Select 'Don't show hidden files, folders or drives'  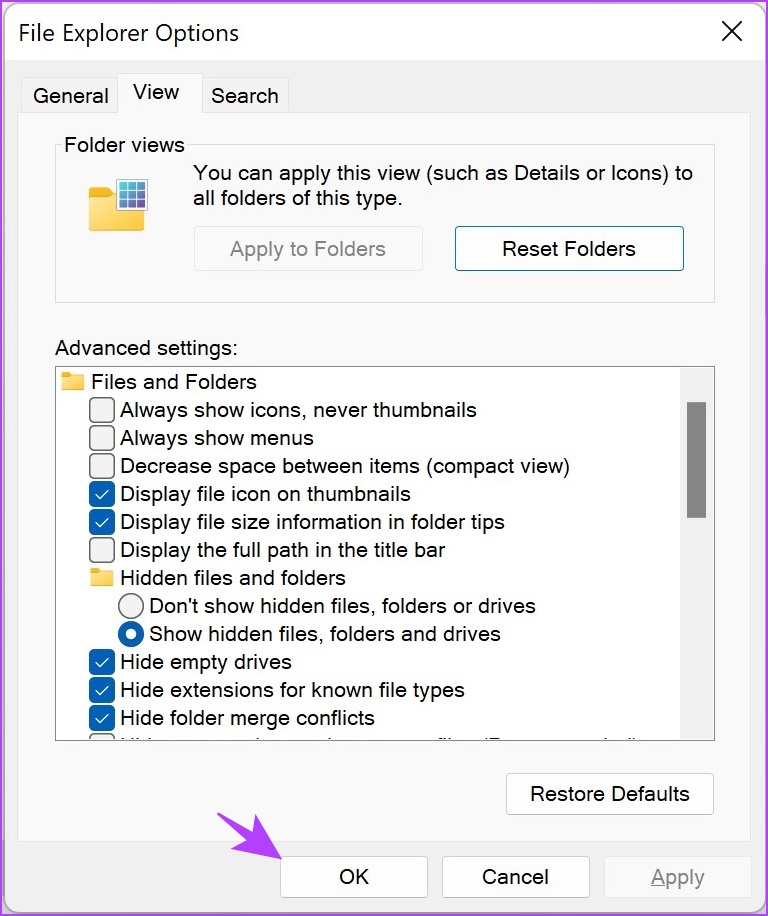pos(130,606)
